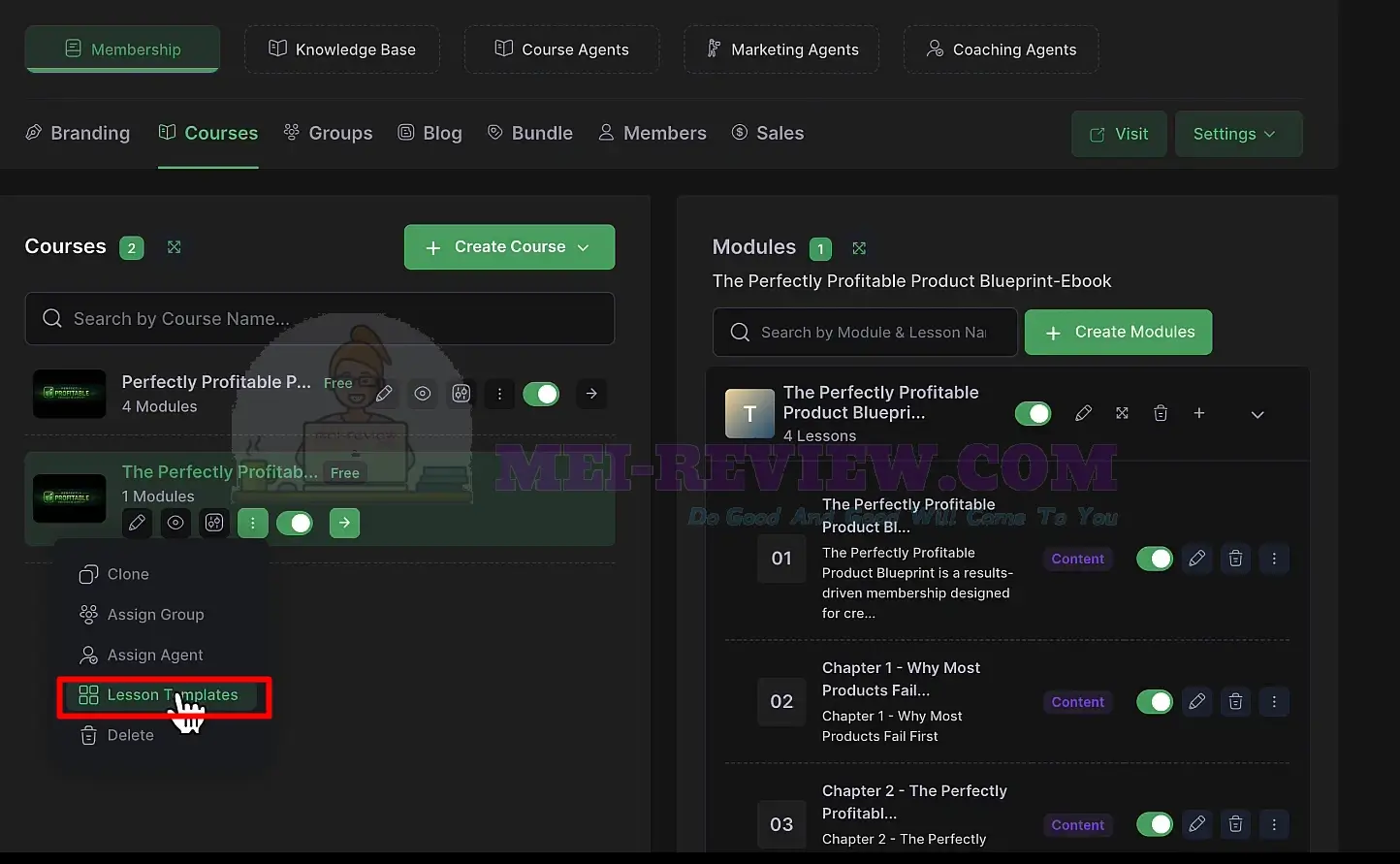Click the Create Modules button
The height and width of the screenshot is (864, 1400).
click(1118, 333)
